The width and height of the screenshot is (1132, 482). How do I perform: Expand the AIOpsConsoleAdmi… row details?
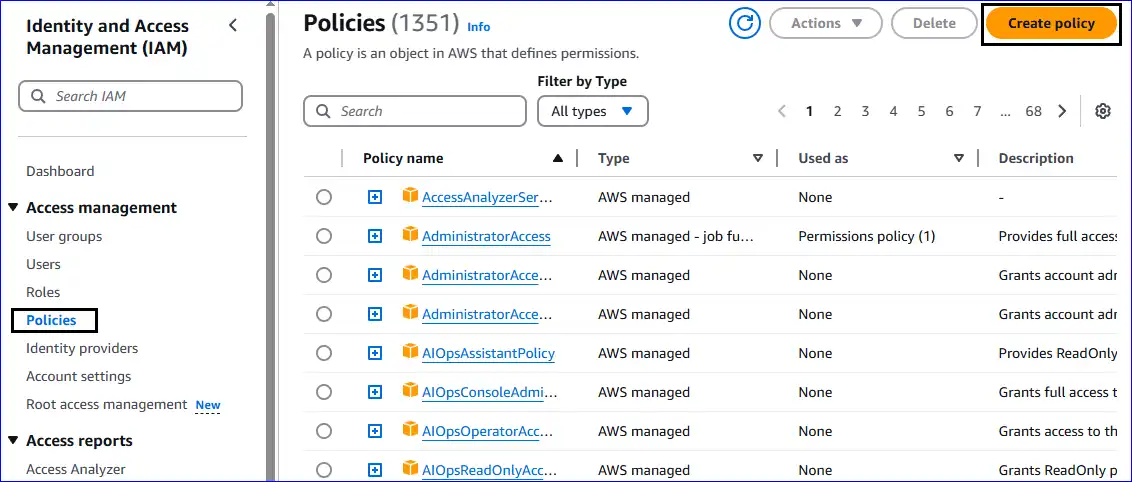point(375,392)
